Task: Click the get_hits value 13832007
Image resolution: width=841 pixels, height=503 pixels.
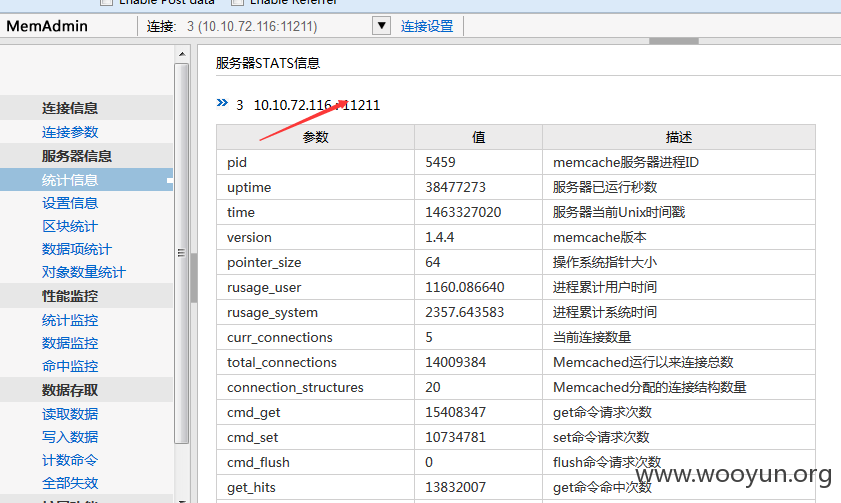Action: coord(455,487)
